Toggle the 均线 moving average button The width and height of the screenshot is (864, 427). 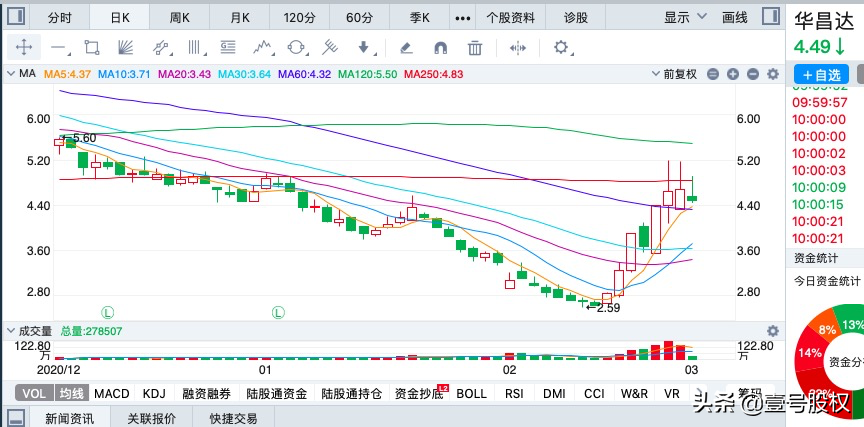click(x=71, y=393)
